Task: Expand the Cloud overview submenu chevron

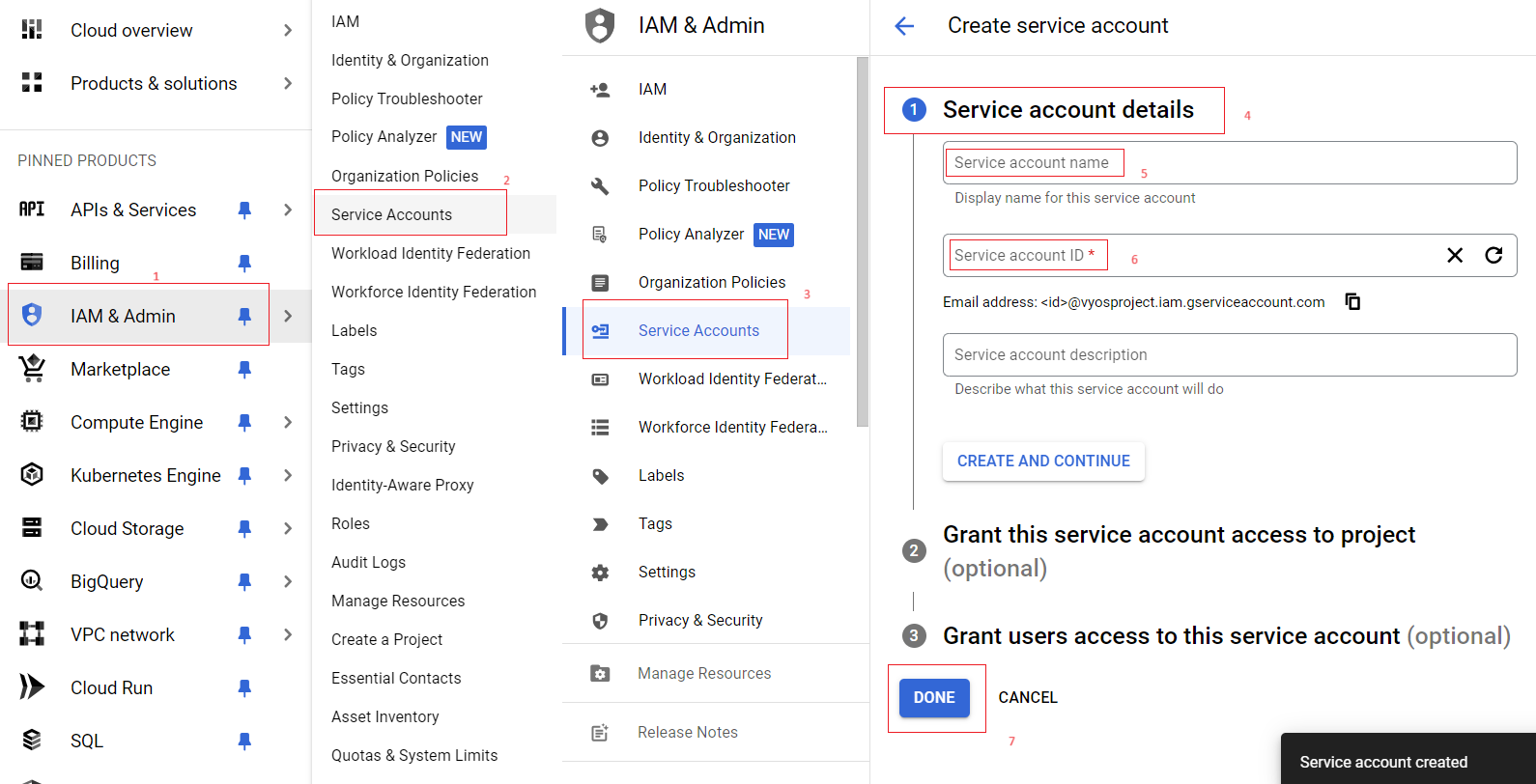Action: tap(288, 30)
